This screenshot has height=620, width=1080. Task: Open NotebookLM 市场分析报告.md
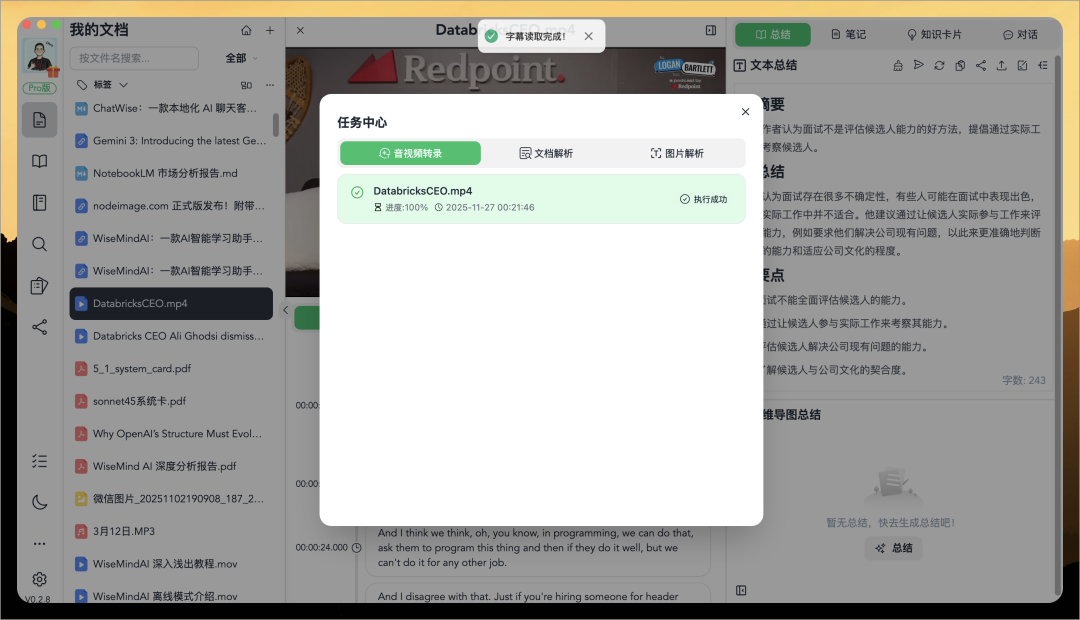(171, 173)
